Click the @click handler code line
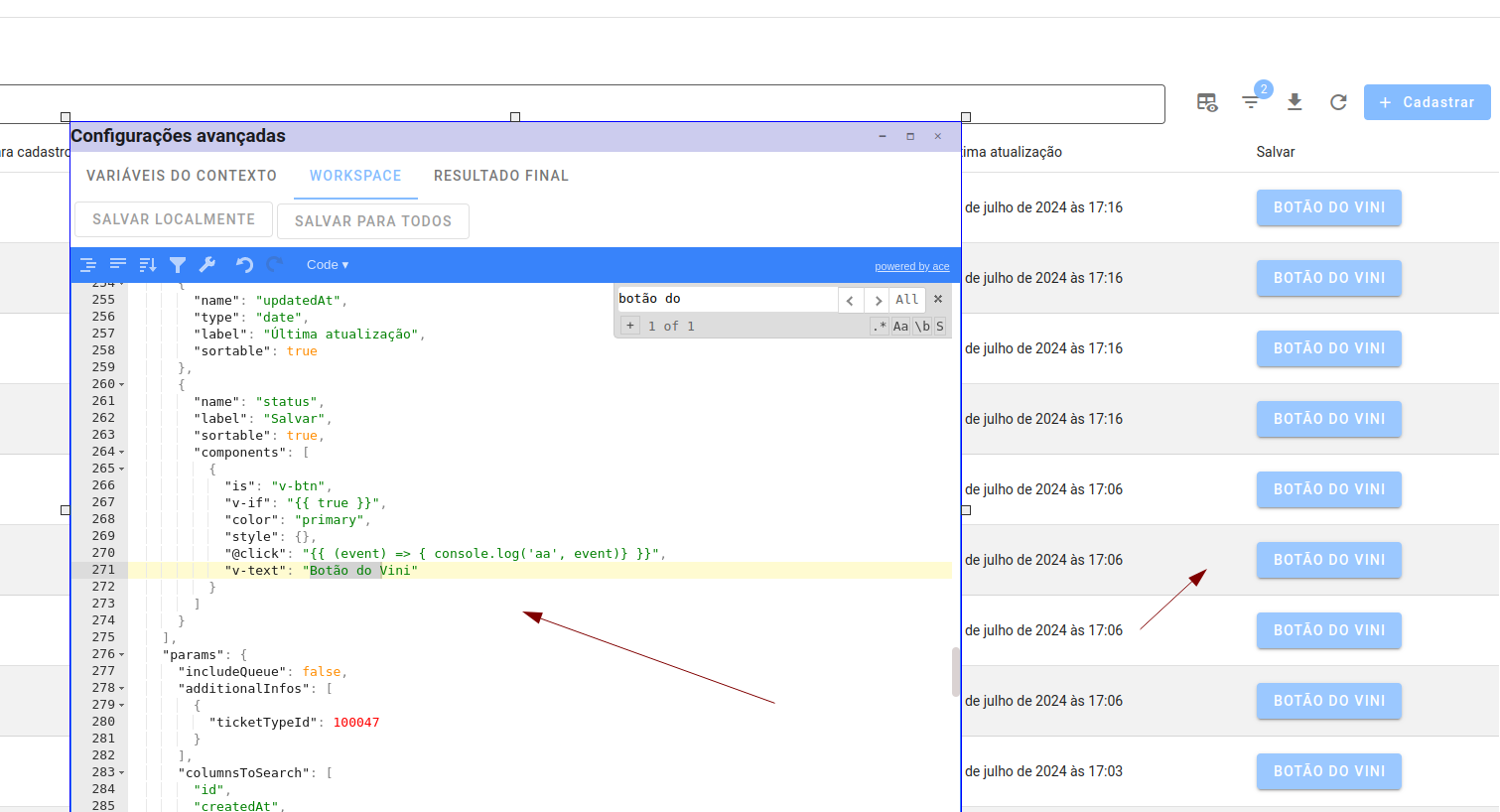The height and width of the screenshot is (812, 1500). tap(446, 554)
